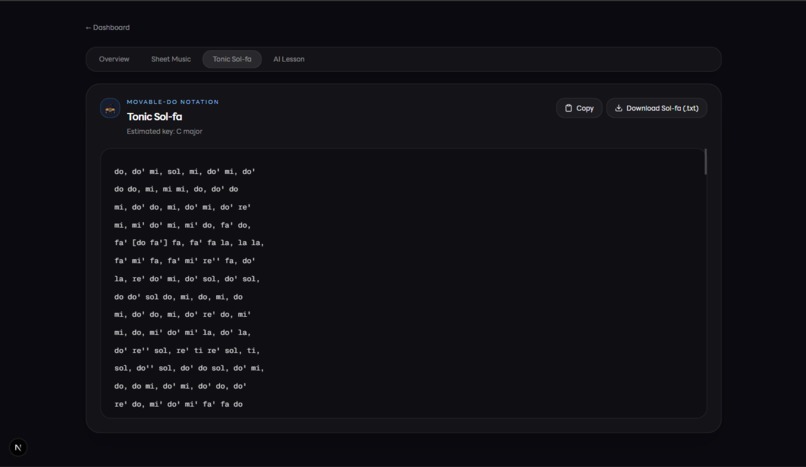806x467 pixels.
Task: Click the line starting 'do, do' mi, sol,'
Action: click(x=185, y=172)
